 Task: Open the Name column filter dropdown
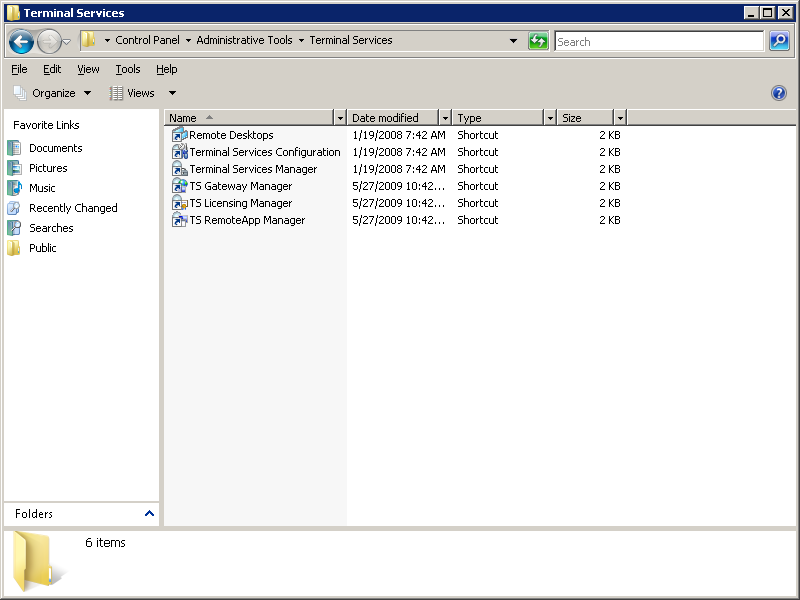[340, 118]
